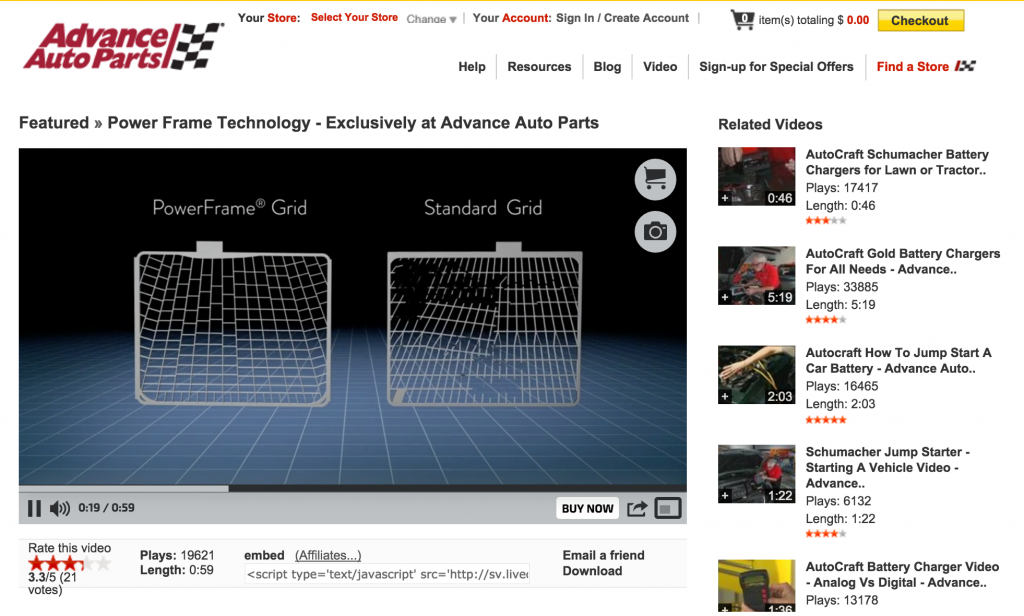This screenshot has width=1024, height=616.
Task: Click the video progress bar
Action: pyautogui.click(x=353, y=488)
